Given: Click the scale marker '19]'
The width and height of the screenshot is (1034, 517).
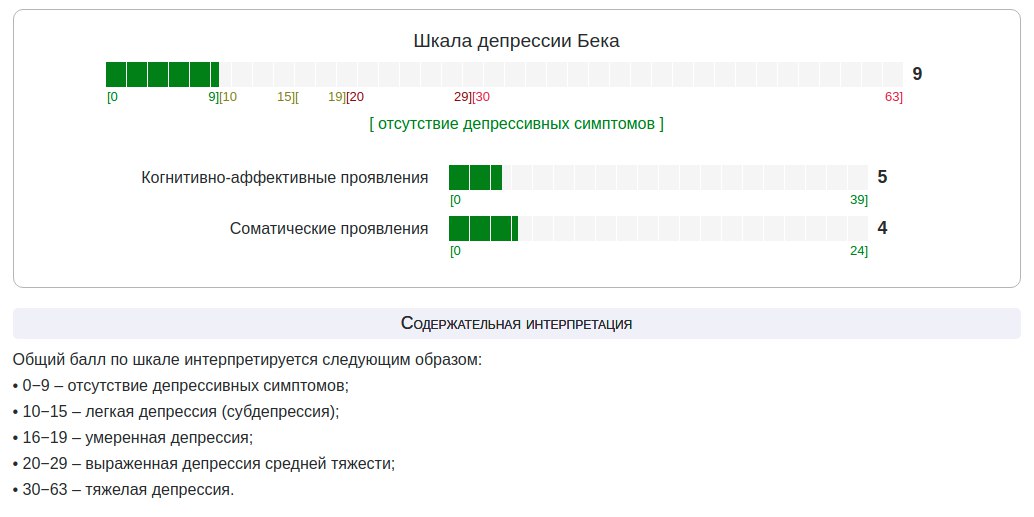Looking at the screenshot, I should (336, 97).
